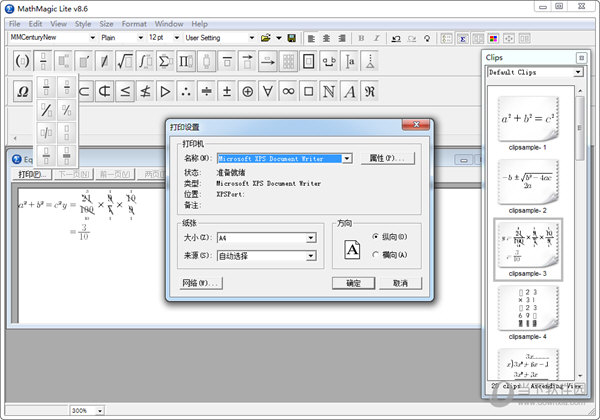Toggle italic style button
600x420 pixels.
tap(377, 38)
